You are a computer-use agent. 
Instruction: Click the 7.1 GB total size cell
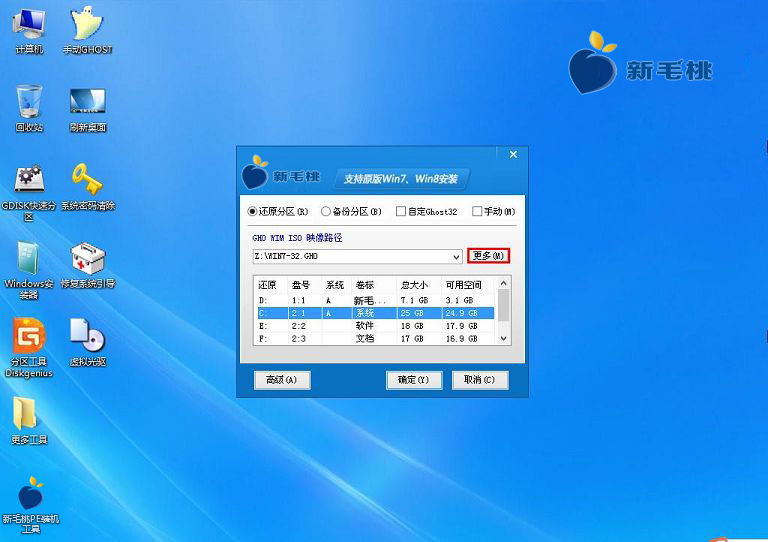pyautogui.click(x=414, y=300)
